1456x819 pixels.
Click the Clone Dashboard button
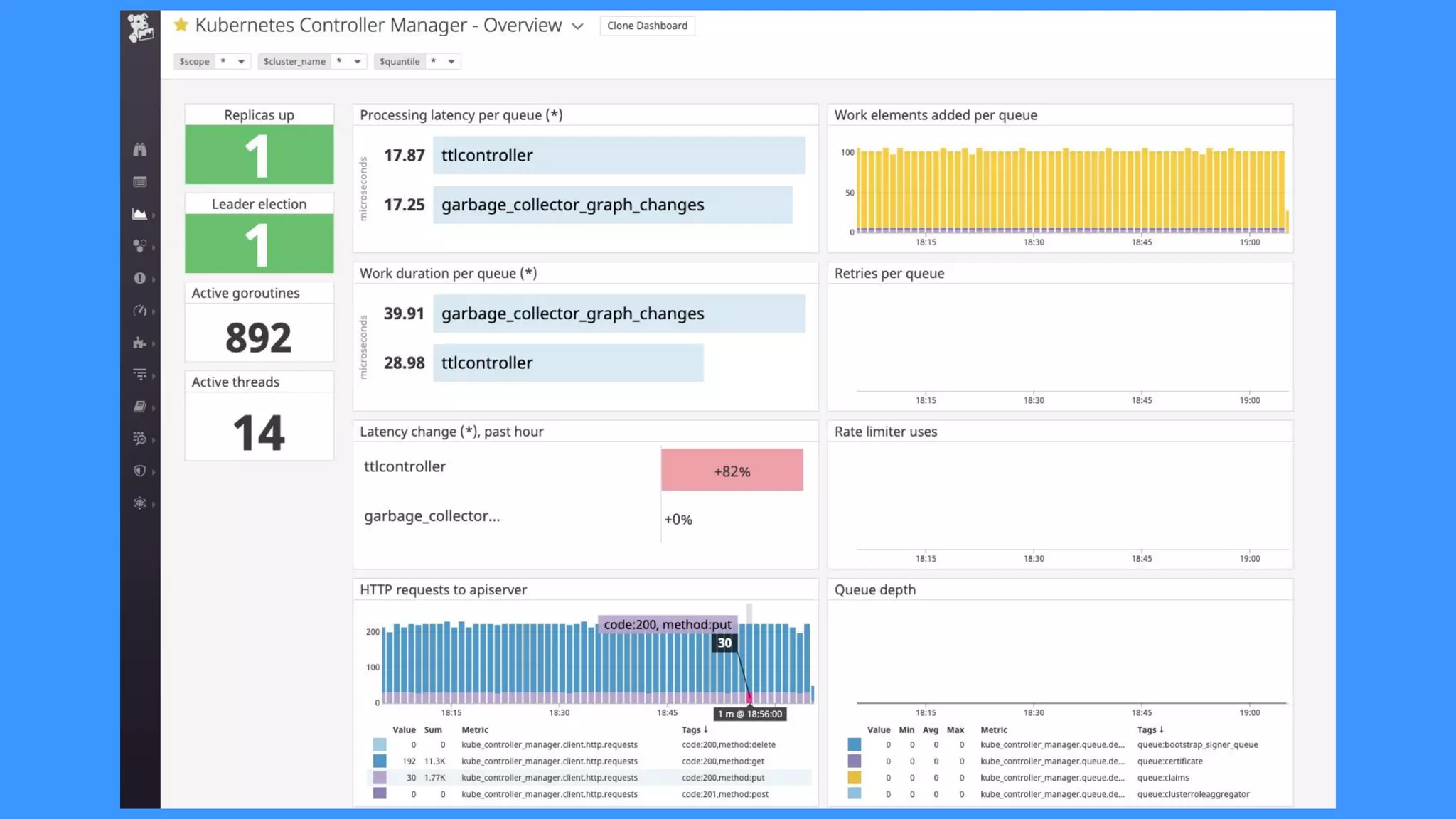[x=647, y=26]
